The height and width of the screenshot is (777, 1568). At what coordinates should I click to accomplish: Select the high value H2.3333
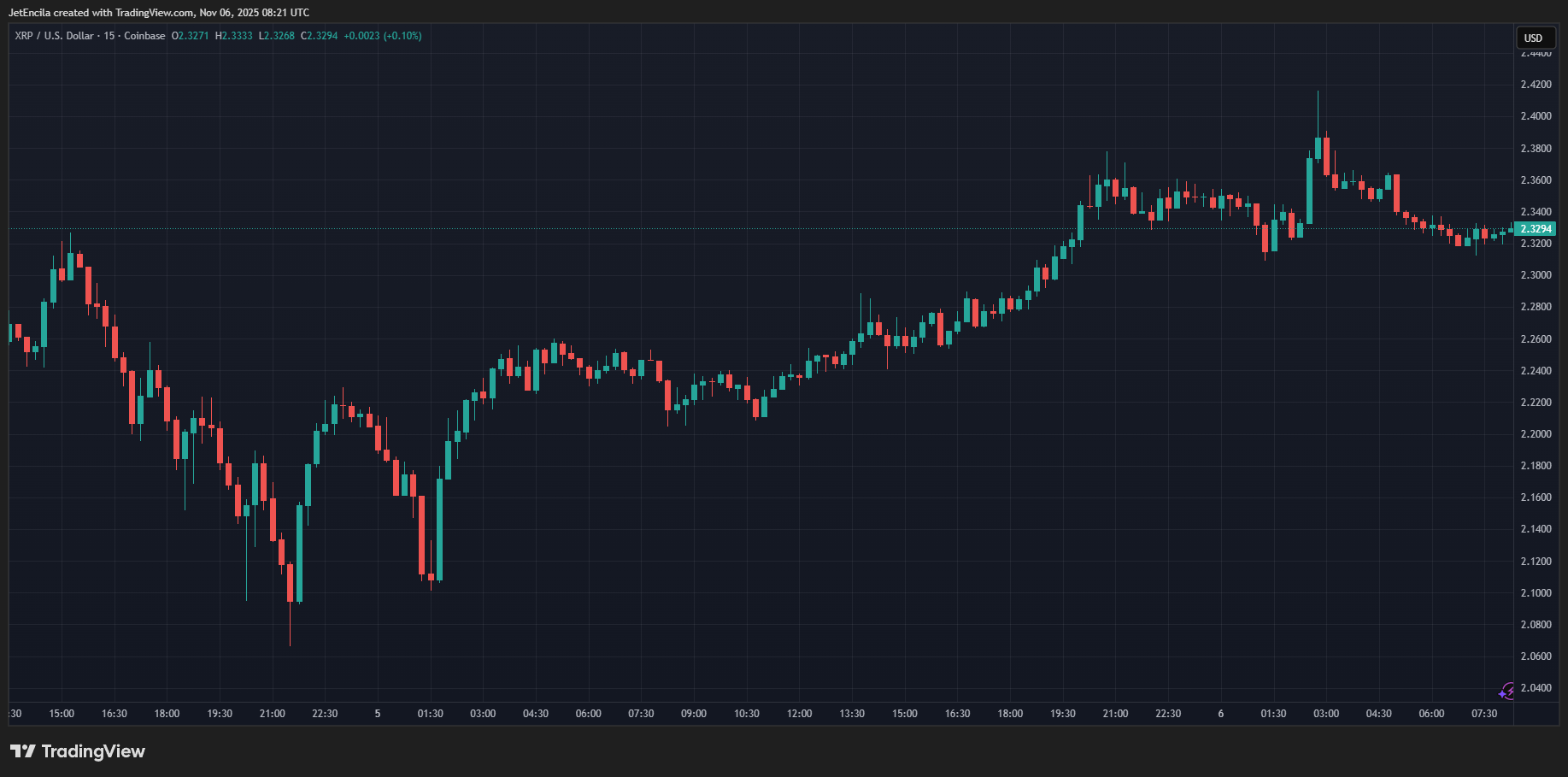(234, 36)
